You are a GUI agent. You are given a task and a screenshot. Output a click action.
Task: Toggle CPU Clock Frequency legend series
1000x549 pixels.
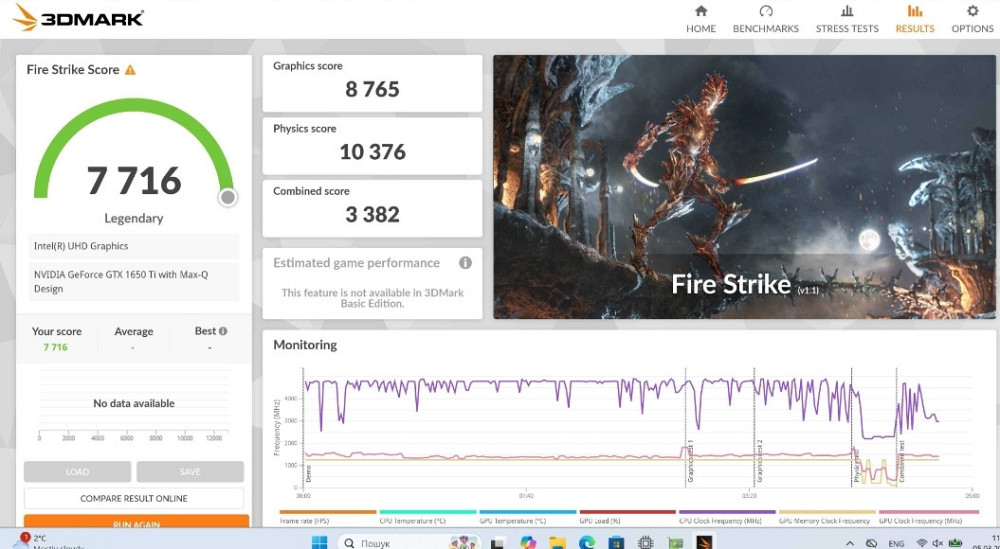pyautogui.click(x=727, y=520)
